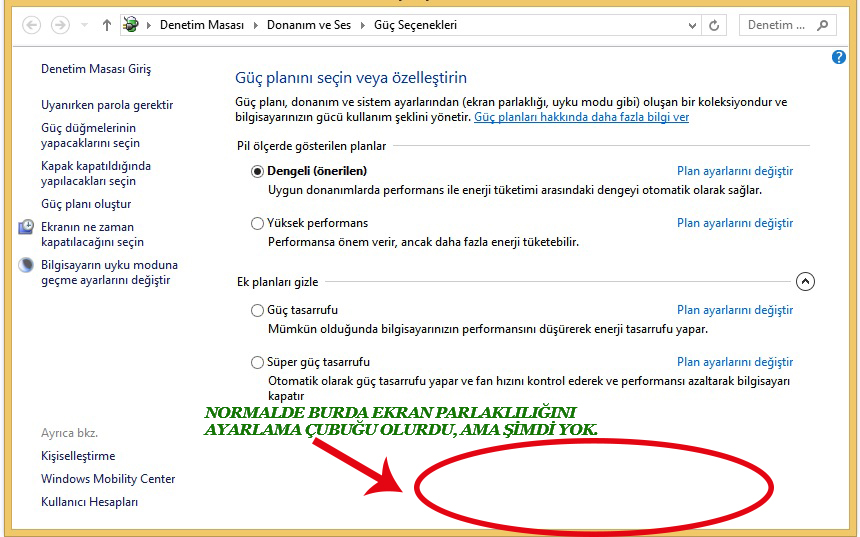Click the search magnifier icon

click(x=822, y=25)
